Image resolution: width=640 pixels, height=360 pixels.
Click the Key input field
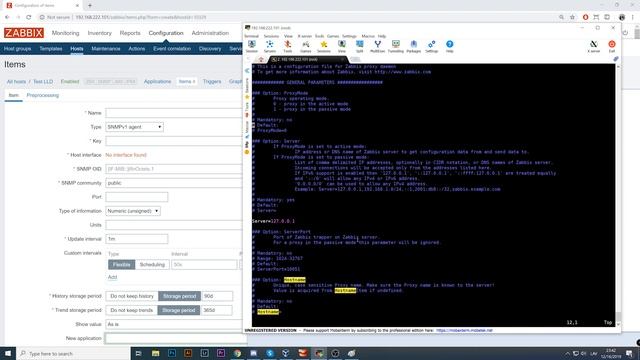coord(173,141)
